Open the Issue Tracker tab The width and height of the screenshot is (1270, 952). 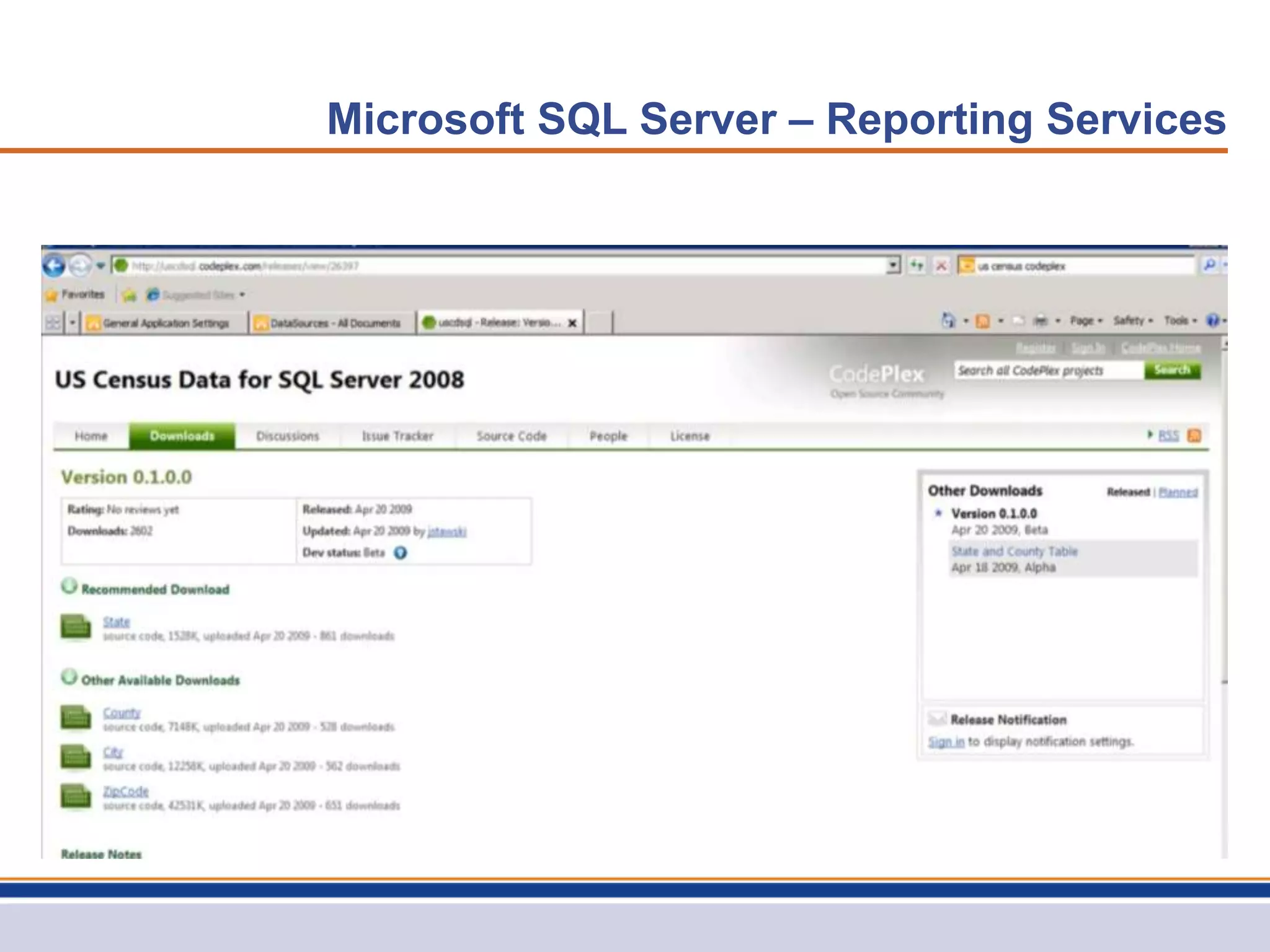click(x=397, y=436)
